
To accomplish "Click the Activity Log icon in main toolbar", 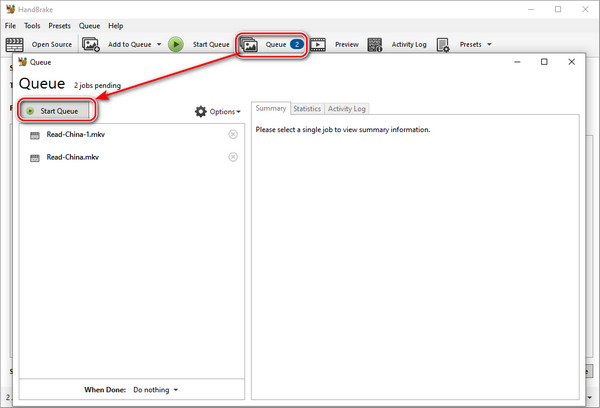I will [375, 45].
